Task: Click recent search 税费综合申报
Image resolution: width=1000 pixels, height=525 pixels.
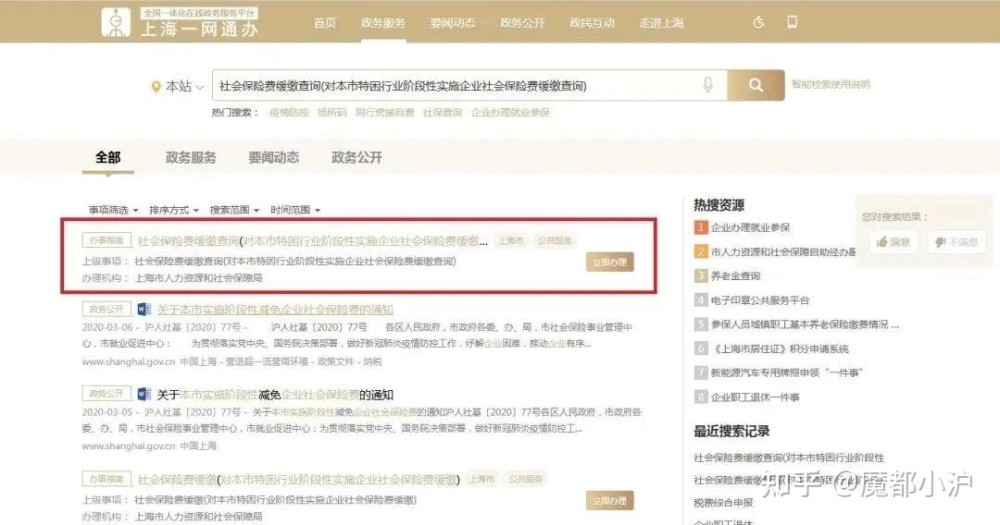Action: [x=723, y=503]
